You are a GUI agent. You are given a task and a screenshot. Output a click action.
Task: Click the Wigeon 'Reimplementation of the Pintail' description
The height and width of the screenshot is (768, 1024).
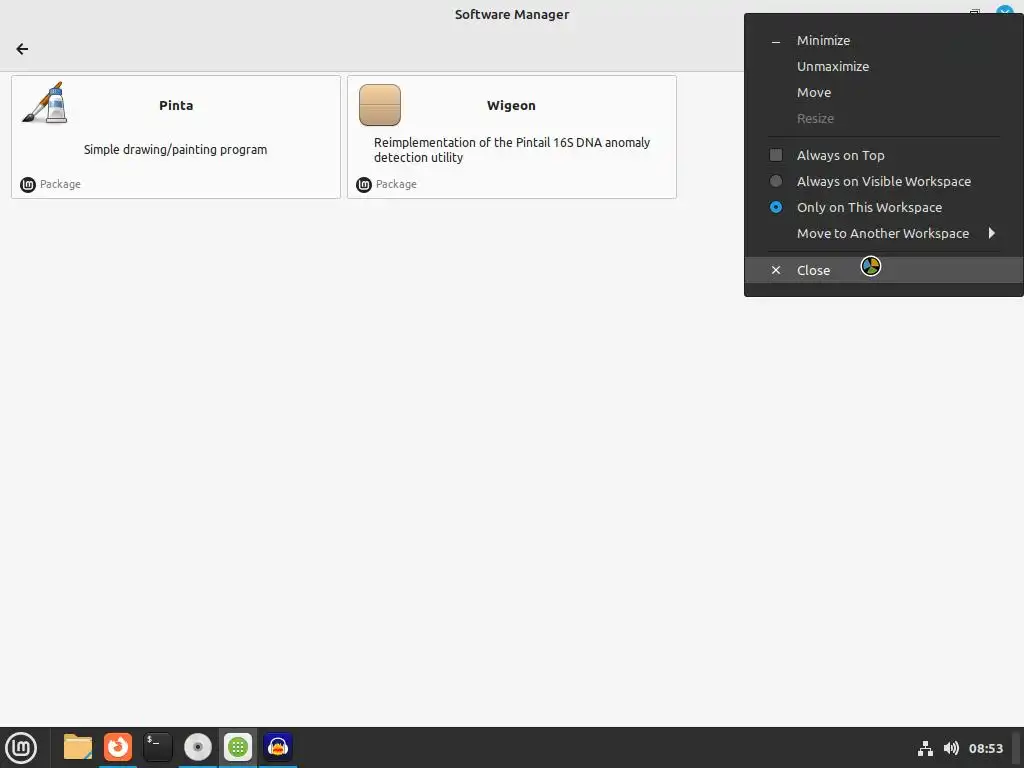512,150
